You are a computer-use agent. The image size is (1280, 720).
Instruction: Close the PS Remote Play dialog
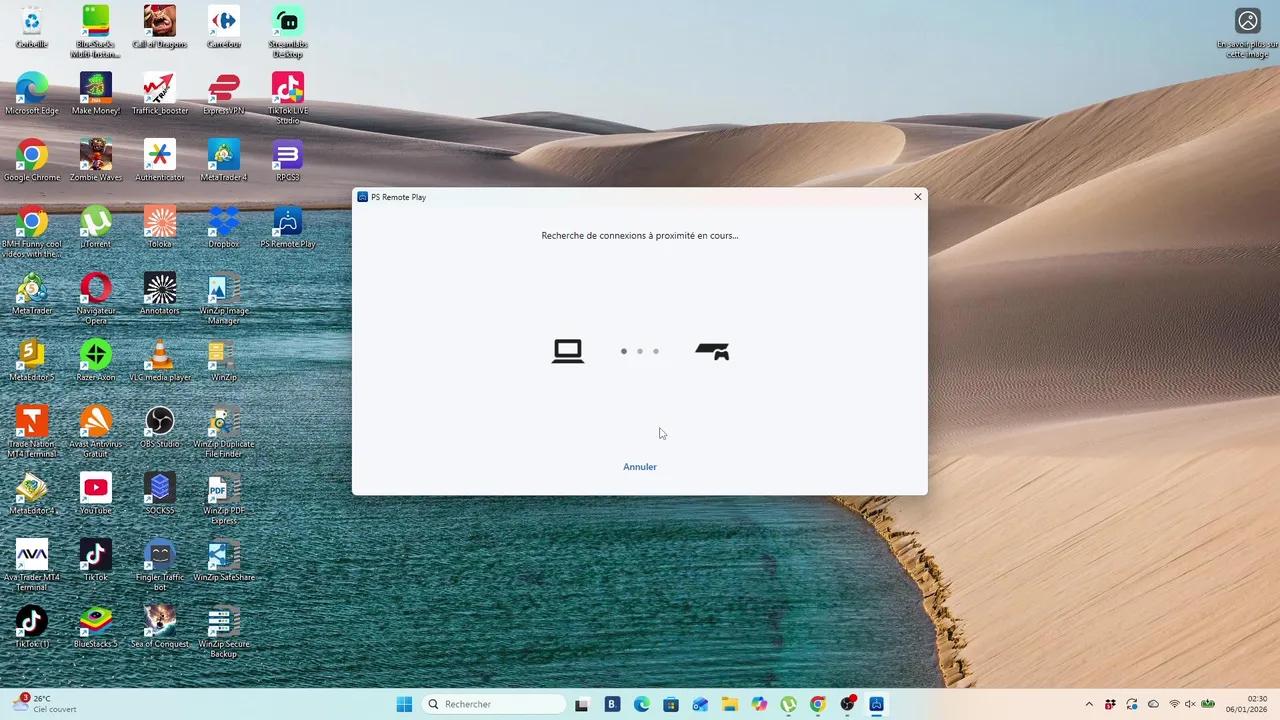[917, 197]
